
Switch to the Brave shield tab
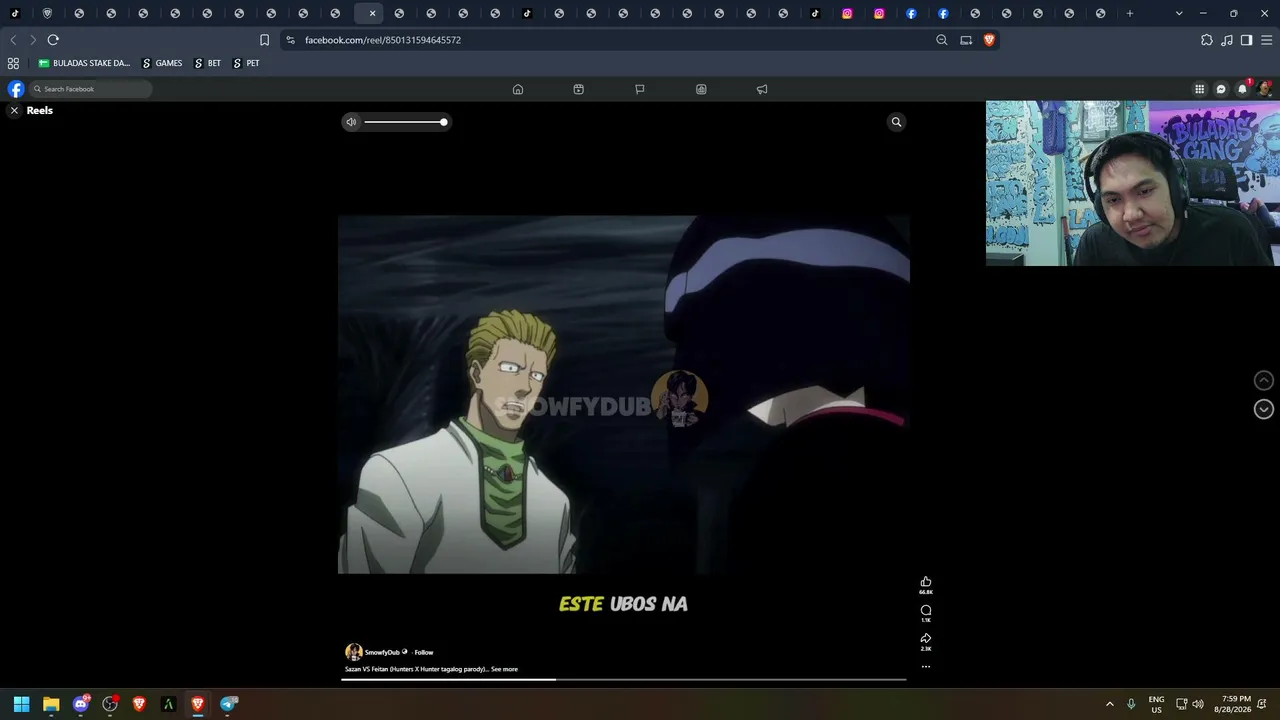pyautogui.click(x=47, y=14)
